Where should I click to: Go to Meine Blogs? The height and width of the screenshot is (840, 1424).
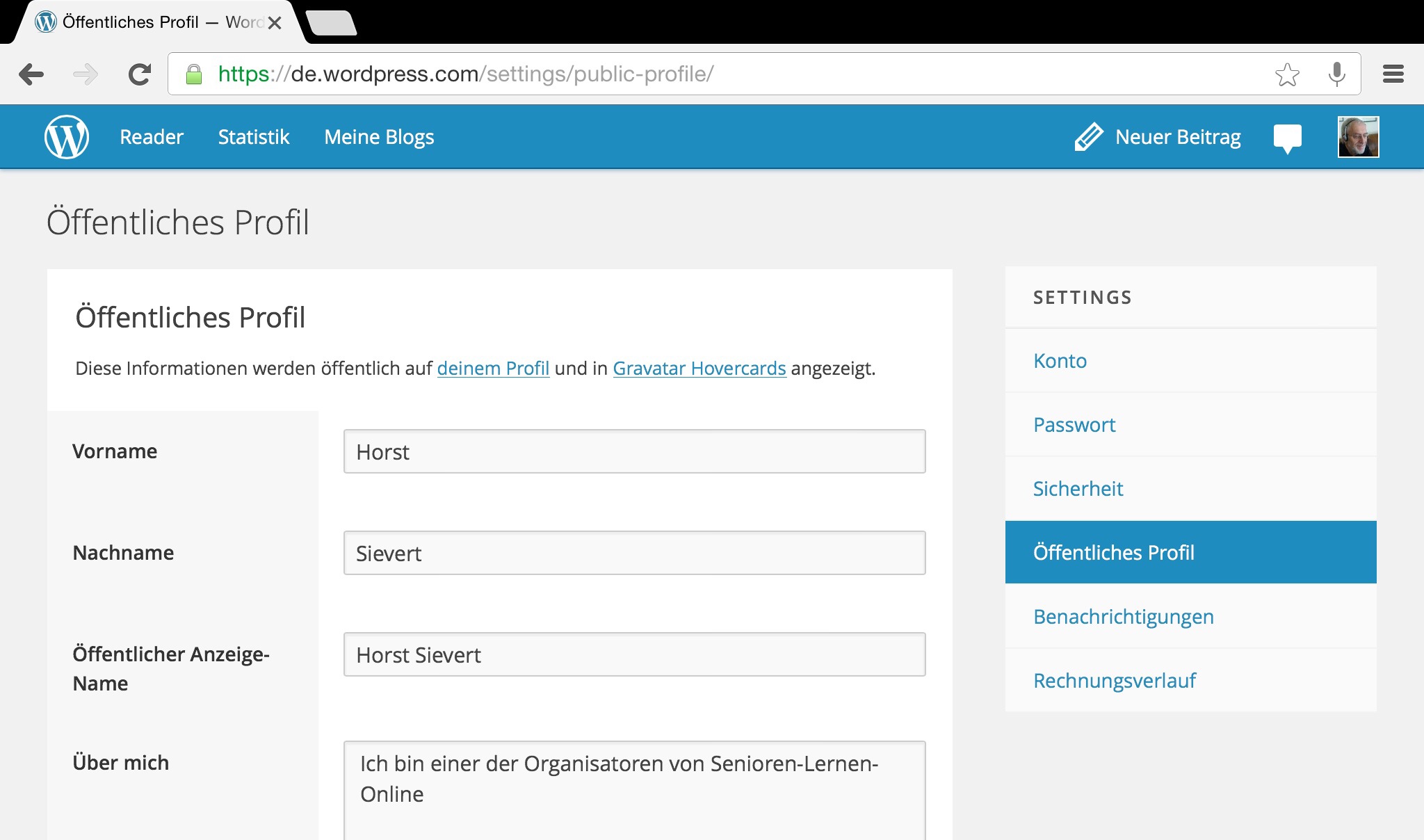[x=379, y=137]
